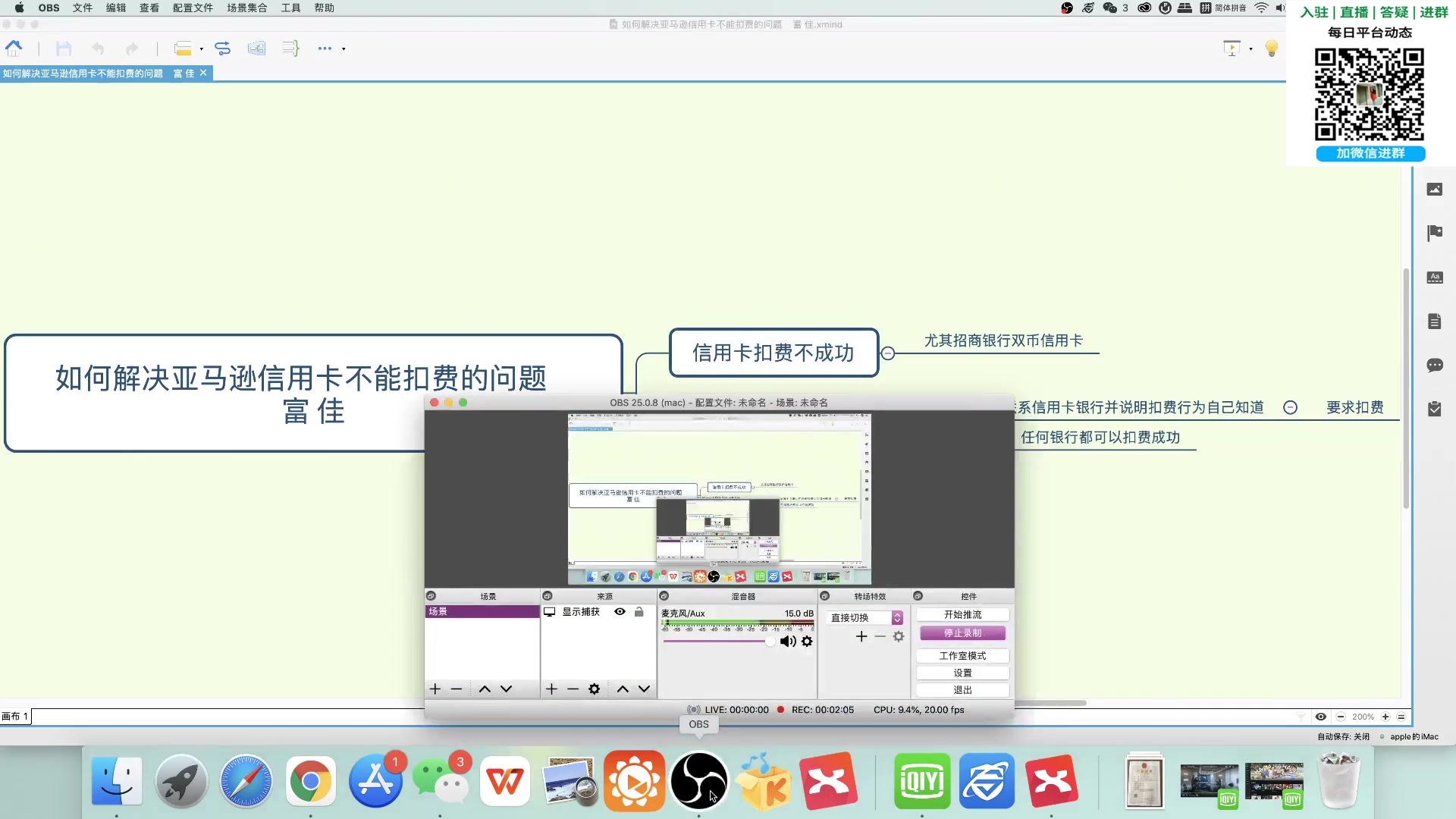
Task: Collapse the 信用卡扣费不成功 branch
Action: pyautogui.click(x=888, y=353)
